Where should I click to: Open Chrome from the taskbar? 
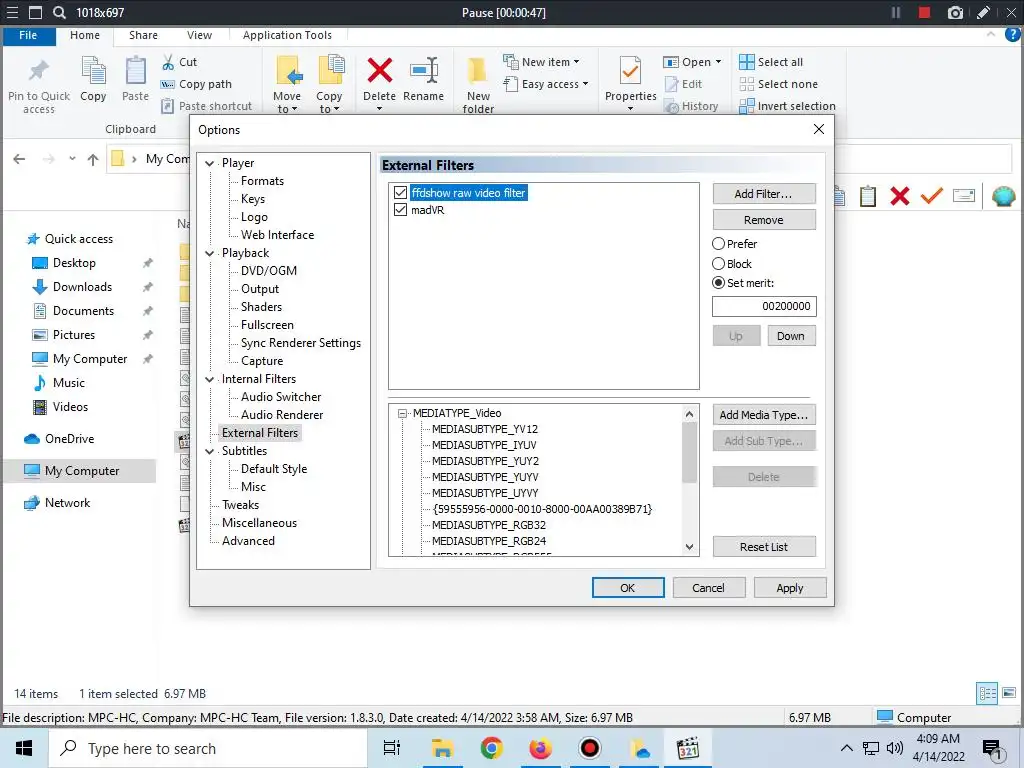(x=491, y=748)
